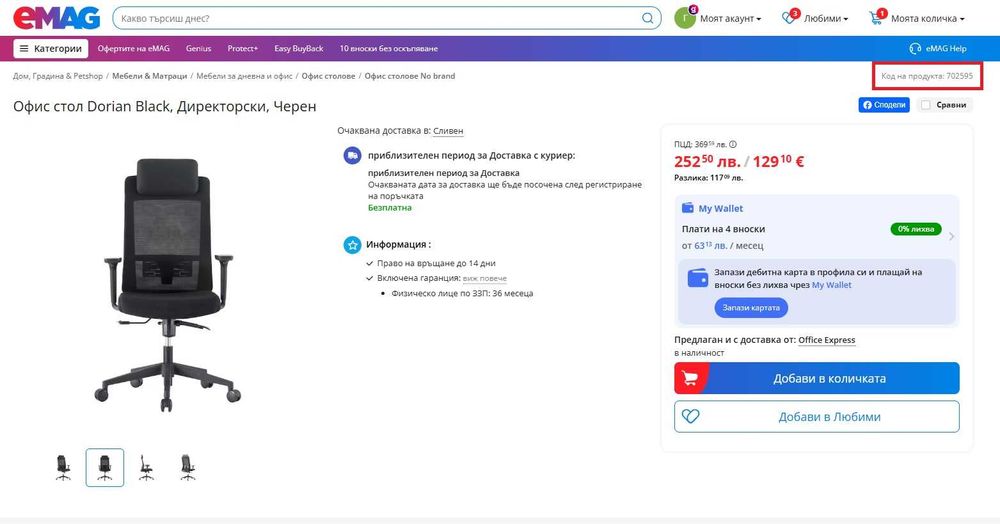Click the product title Офис стол Dorian Black
Image resolution: width=1000 pixels, height=524 pixels.
point(165,106)
